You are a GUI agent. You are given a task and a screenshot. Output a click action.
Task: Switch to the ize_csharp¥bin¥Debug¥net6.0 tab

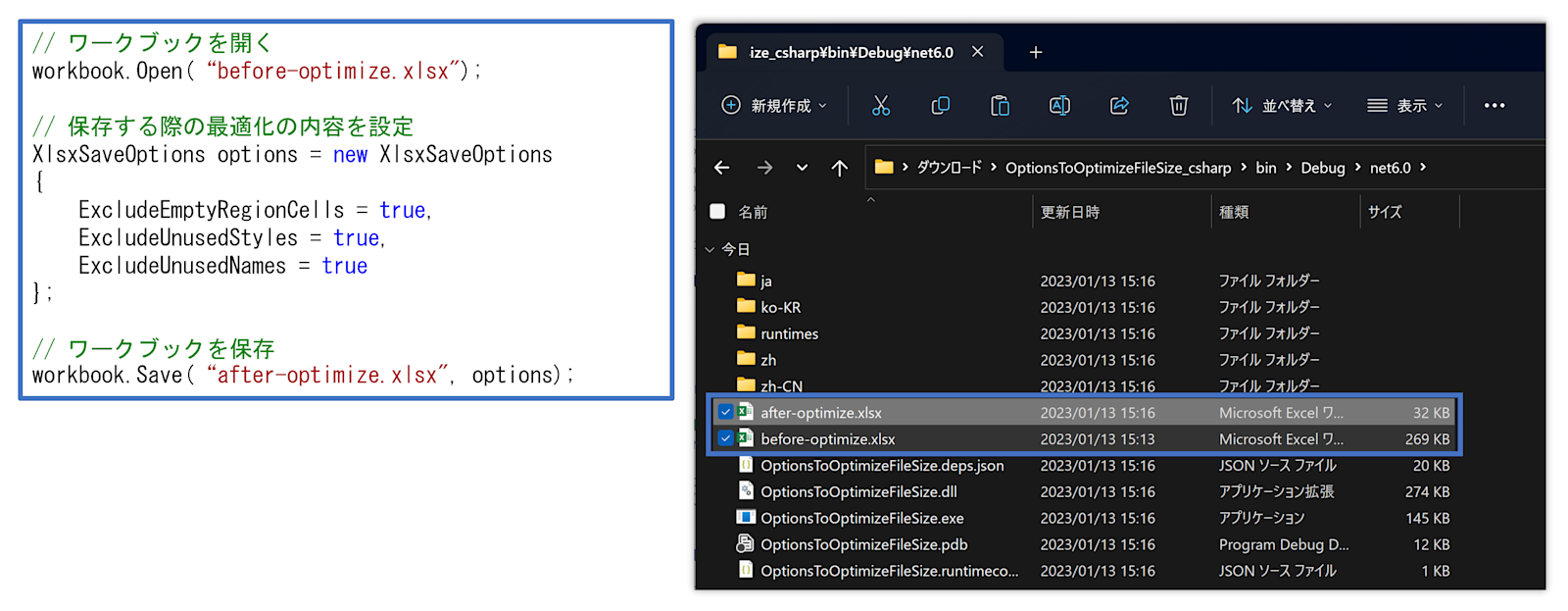(851, 52)
